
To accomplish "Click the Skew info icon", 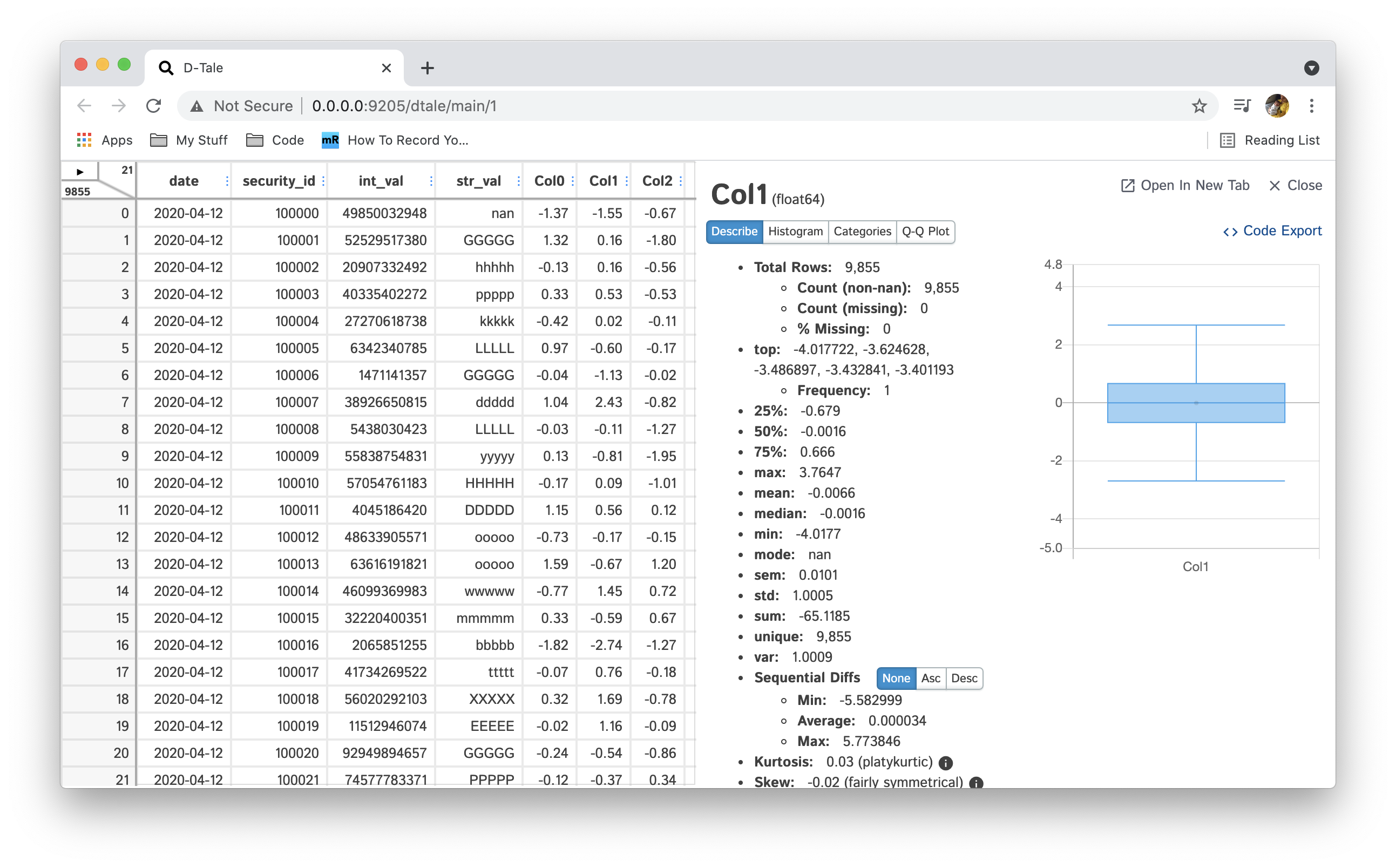I will (x=976, y=783).
